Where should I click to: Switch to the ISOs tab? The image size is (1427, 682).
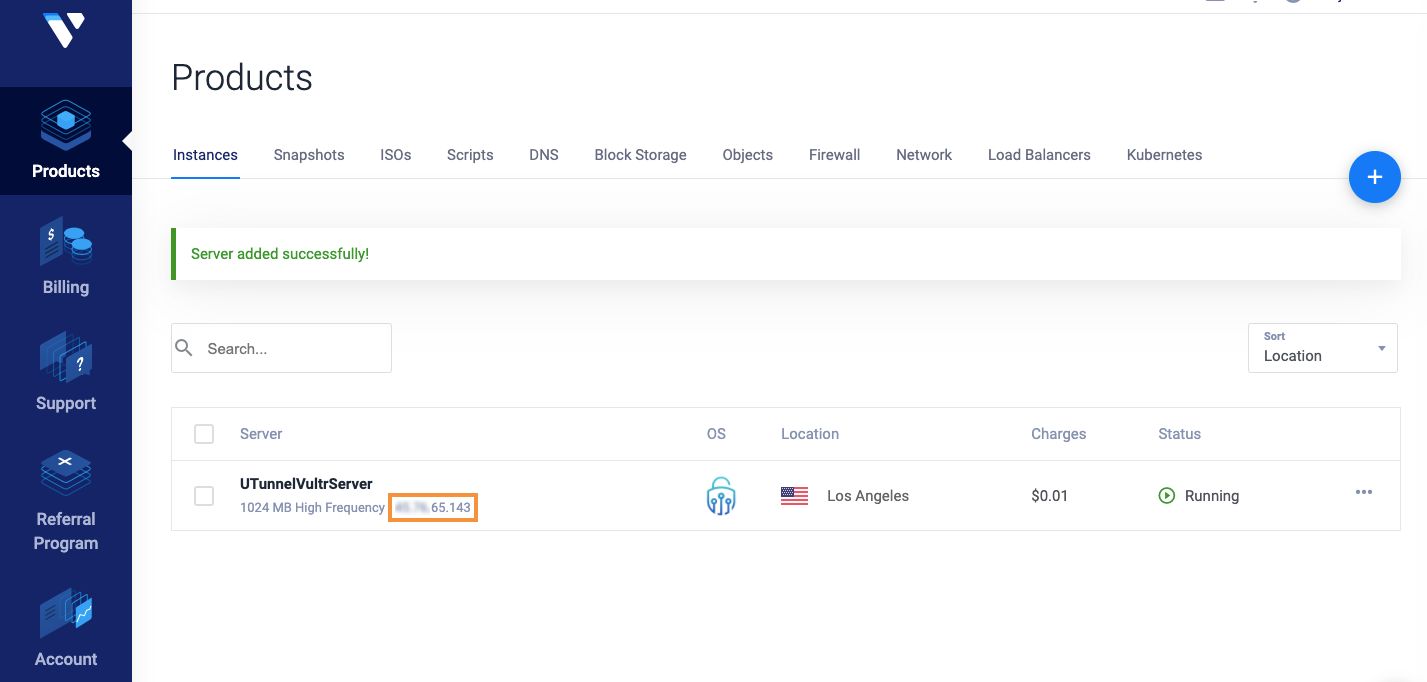(396, 155)
